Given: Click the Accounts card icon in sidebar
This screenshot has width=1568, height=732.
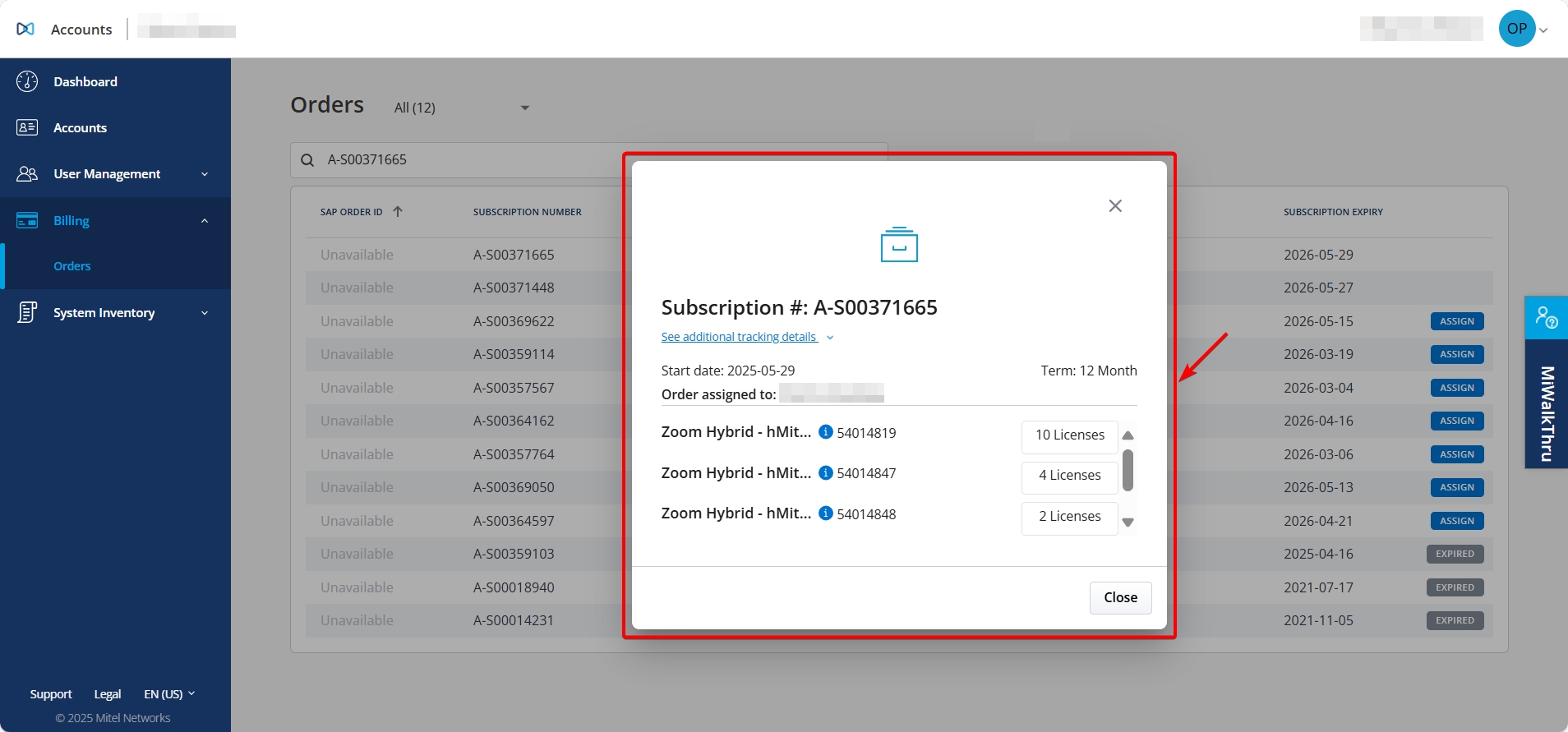Looking at the screenshot, I should [27, 127].
